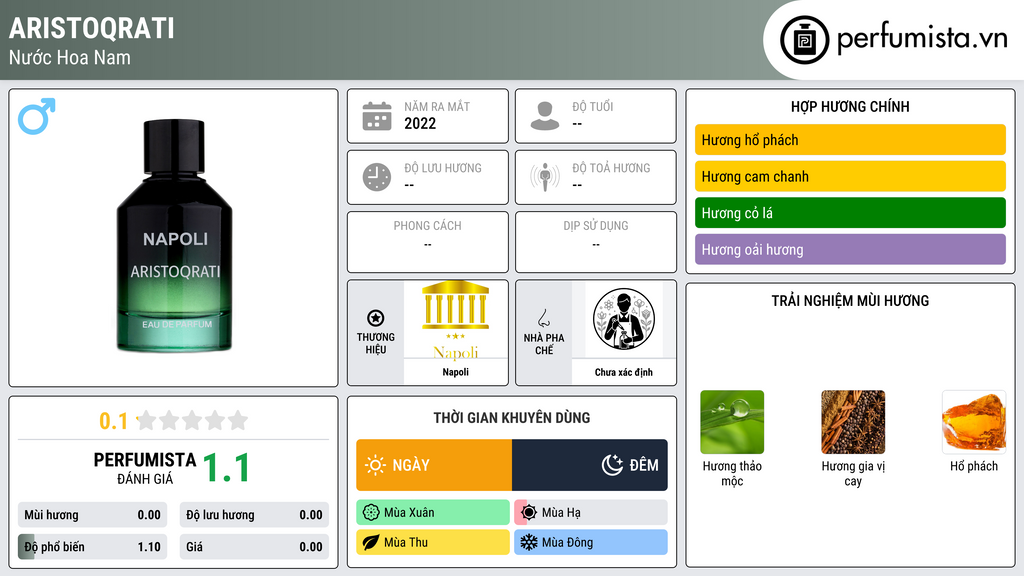Image resolution: width=1024 pixels, height=576 pixels.
Task: Click the Napoli Aristoqrati bottle image
Action: tap(174, 235)
